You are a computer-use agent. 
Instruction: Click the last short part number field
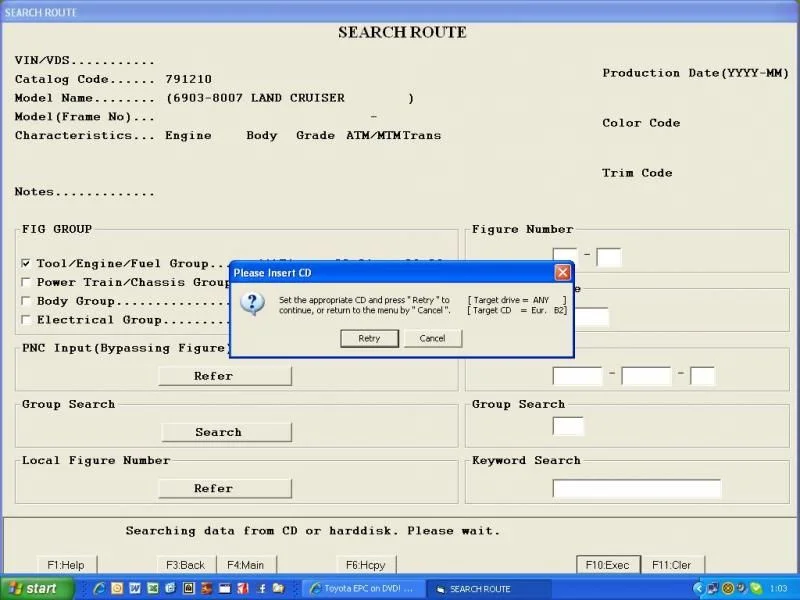point(703,376)
